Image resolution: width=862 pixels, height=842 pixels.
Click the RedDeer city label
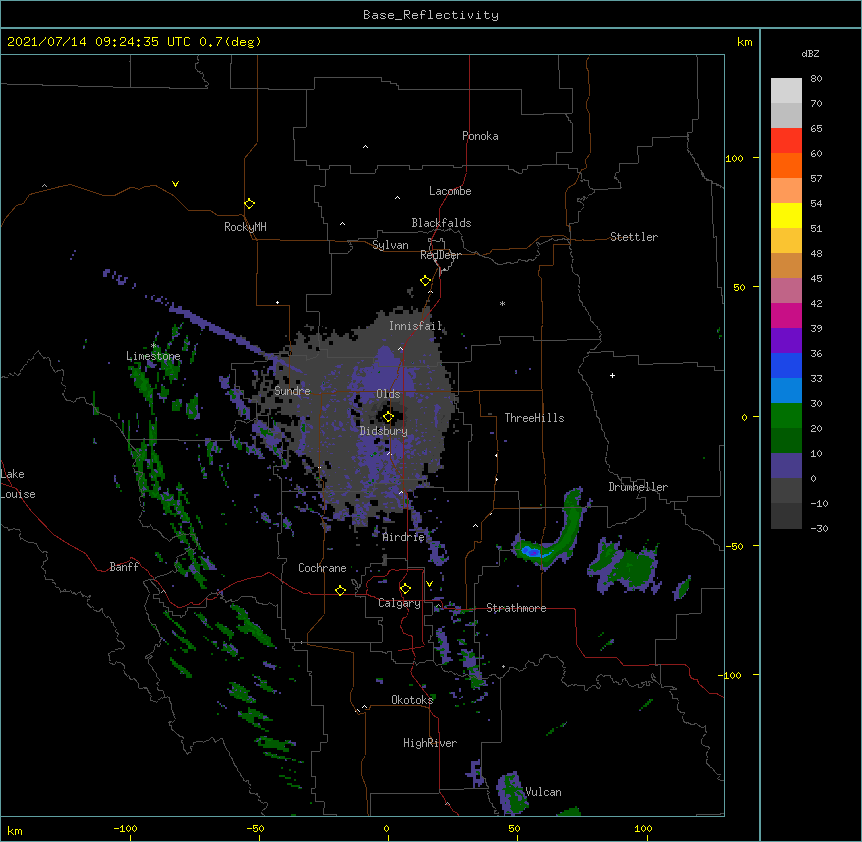pyautogui.click(x=440, y=255)
